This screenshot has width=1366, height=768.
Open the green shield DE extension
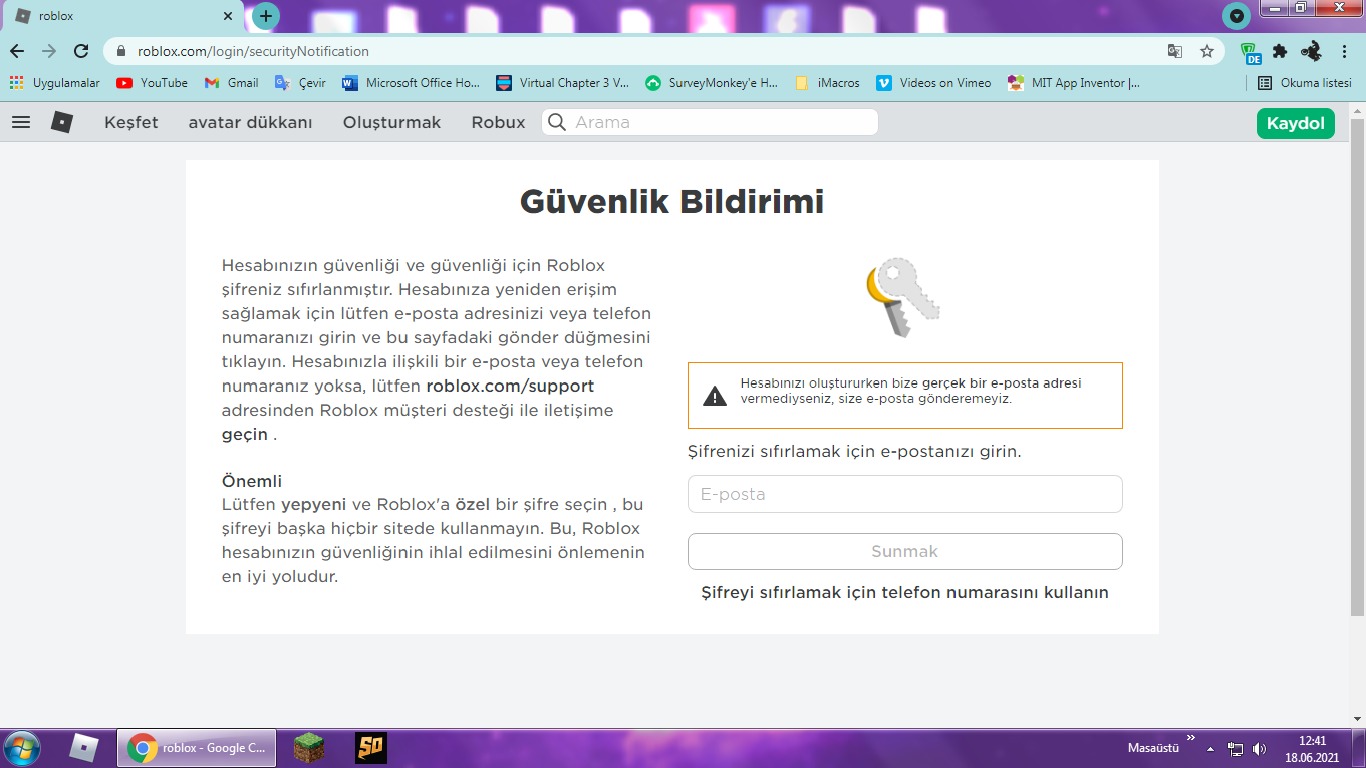coord(1251,52)
